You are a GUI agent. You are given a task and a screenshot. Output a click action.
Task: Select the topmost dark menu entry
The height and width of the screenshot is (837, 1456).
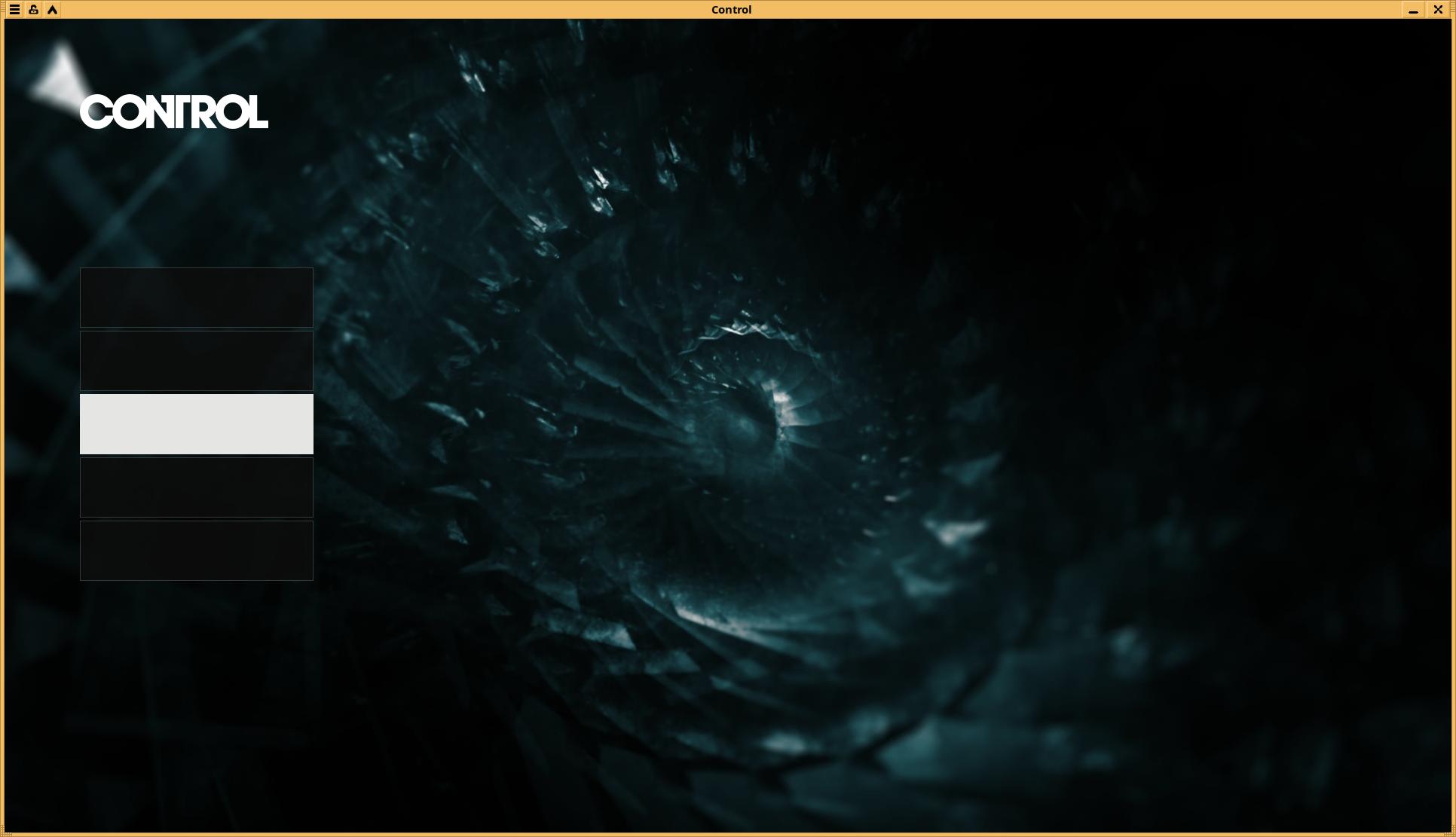coord(196,298)
